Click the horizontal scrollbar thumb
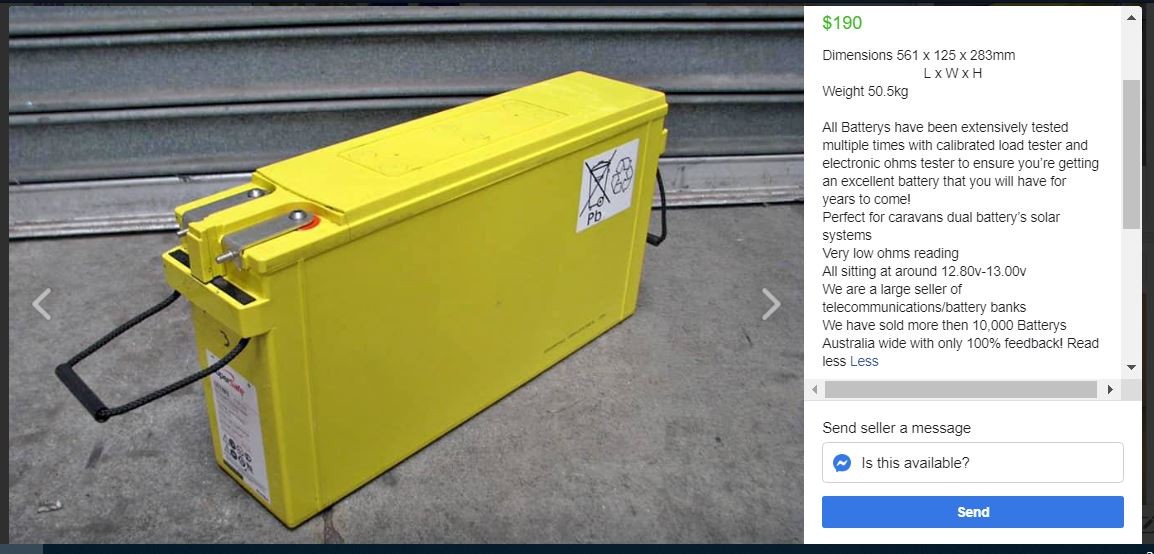The height and width of the screenshot is (554, 1154). coord(960,389)
